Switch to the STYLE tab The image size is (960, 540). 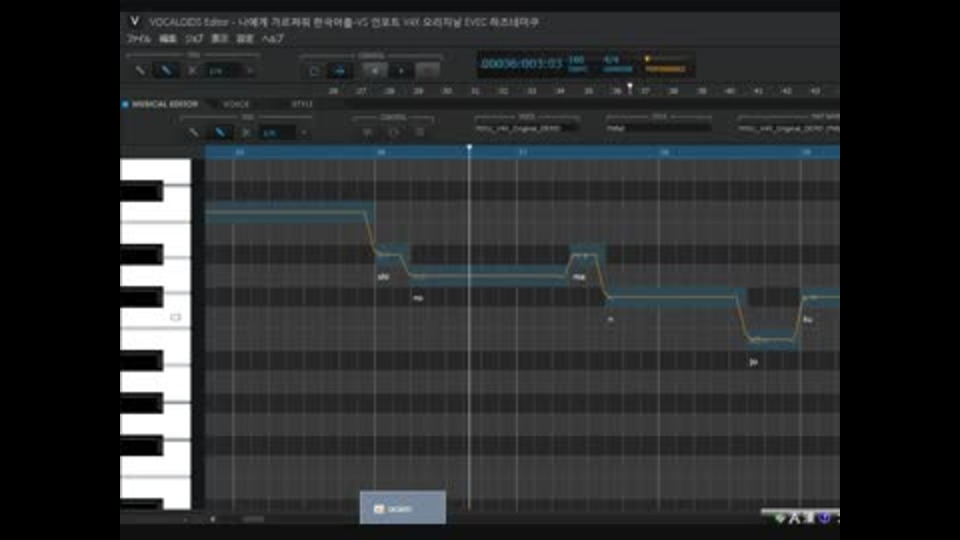(301, 105)
